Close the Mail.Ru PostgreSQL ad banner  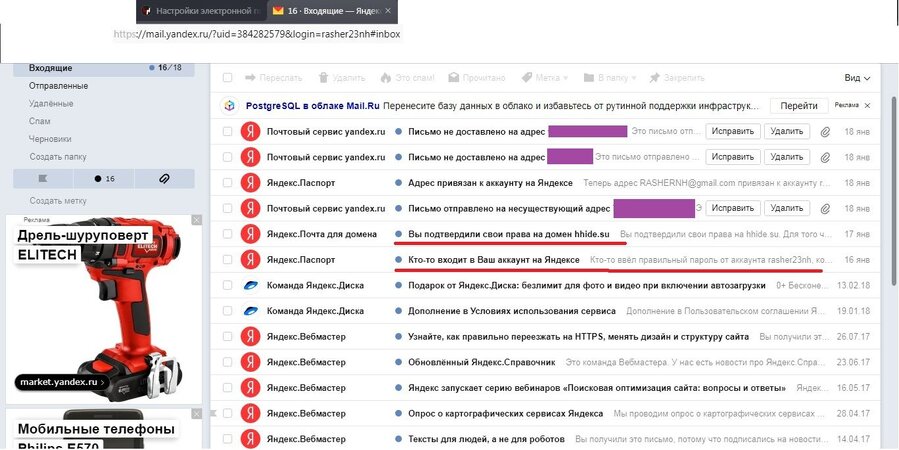pyautogui.click(x=867, y=105)
